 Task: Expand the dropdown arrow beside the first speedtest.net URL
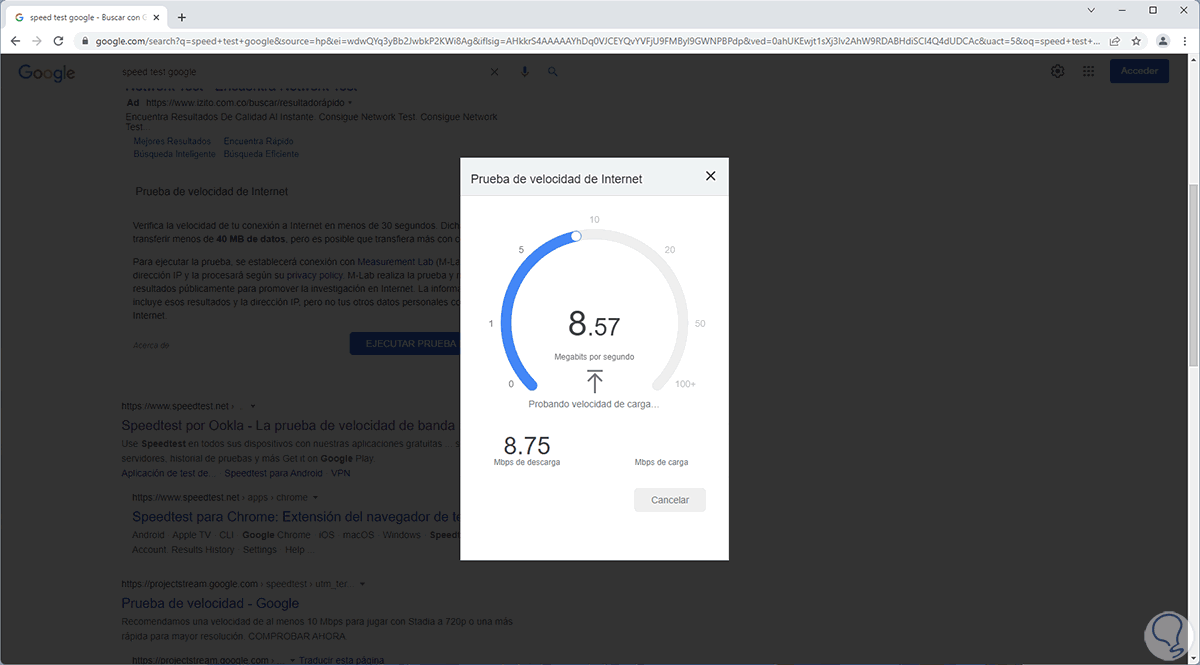[253, 406]
